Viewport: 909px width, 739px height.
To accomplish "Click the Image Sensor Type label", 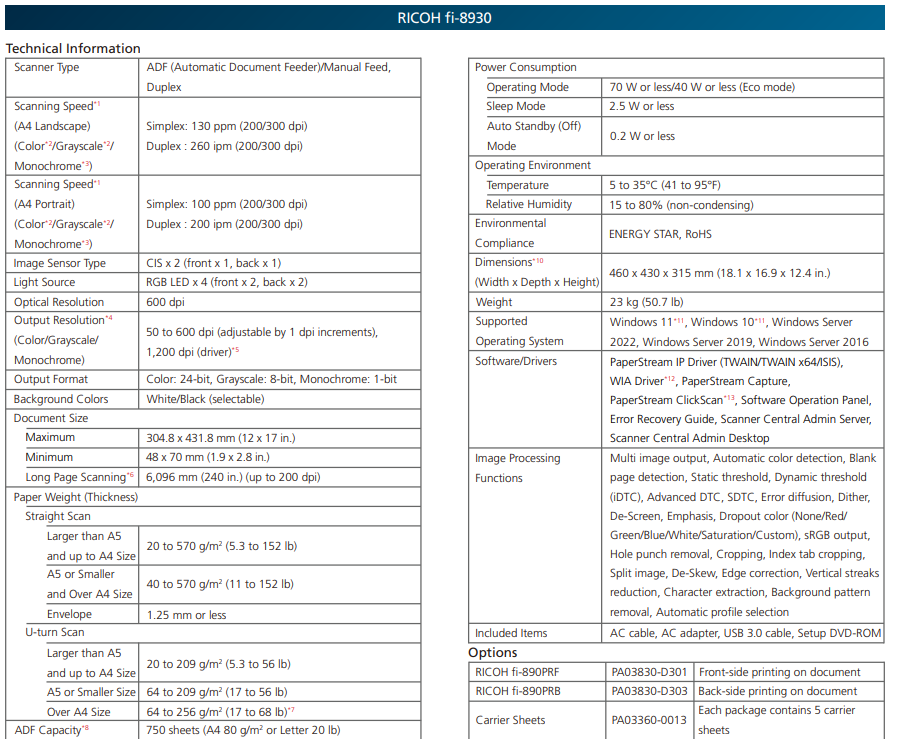I will [x=60, y=263].
